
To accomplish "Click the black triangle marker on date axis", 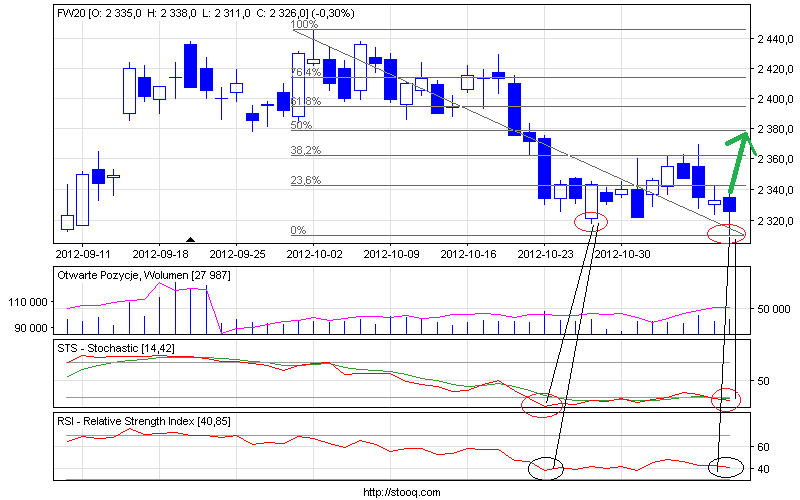I will pyautogui.click(x=190, y=239).
